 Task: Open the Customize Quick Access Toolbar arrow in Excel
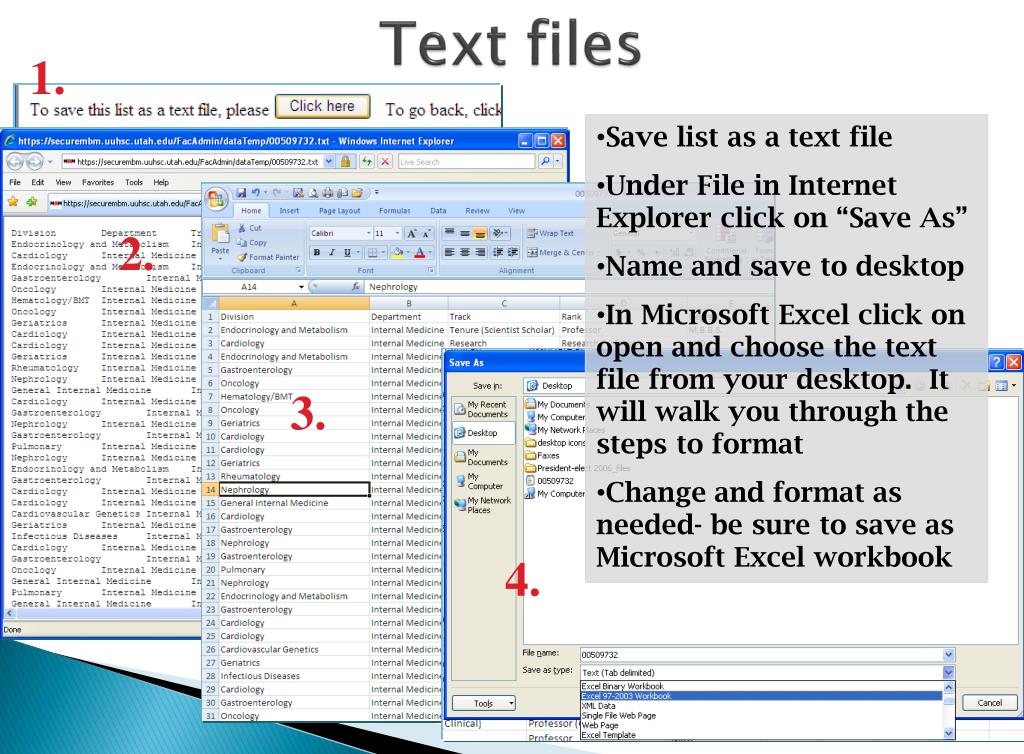[x=376, y=193]
